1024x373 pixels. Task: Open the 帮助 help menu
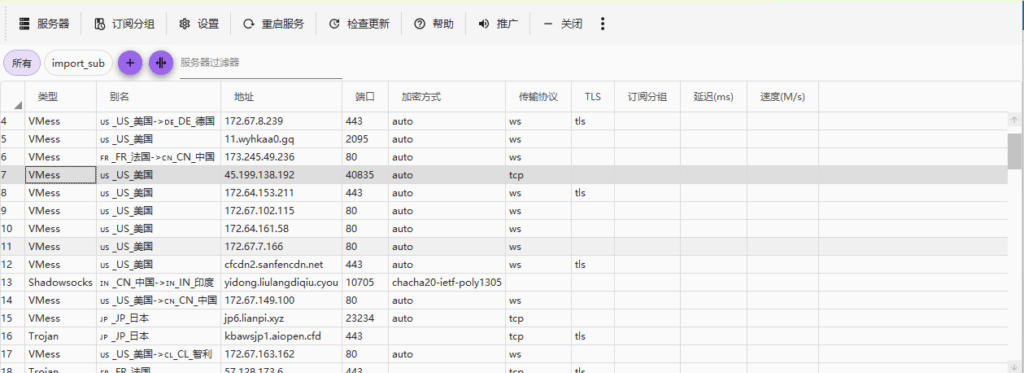coord(433,24)
